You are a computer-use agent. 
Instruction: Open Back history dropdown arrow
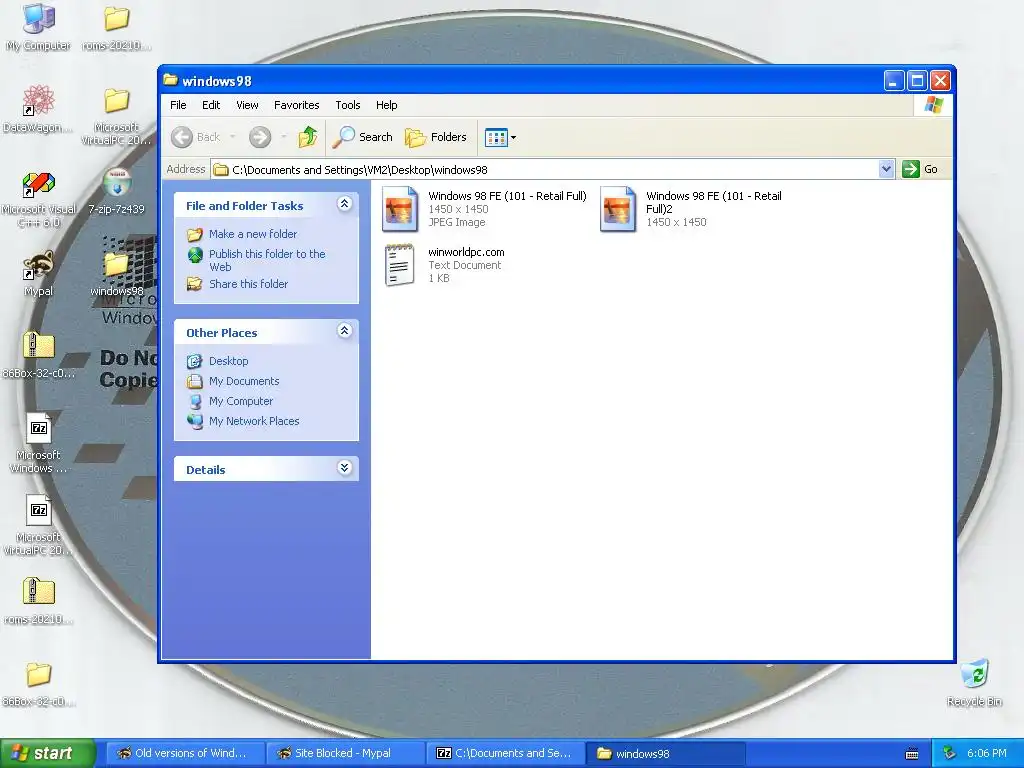232,137
